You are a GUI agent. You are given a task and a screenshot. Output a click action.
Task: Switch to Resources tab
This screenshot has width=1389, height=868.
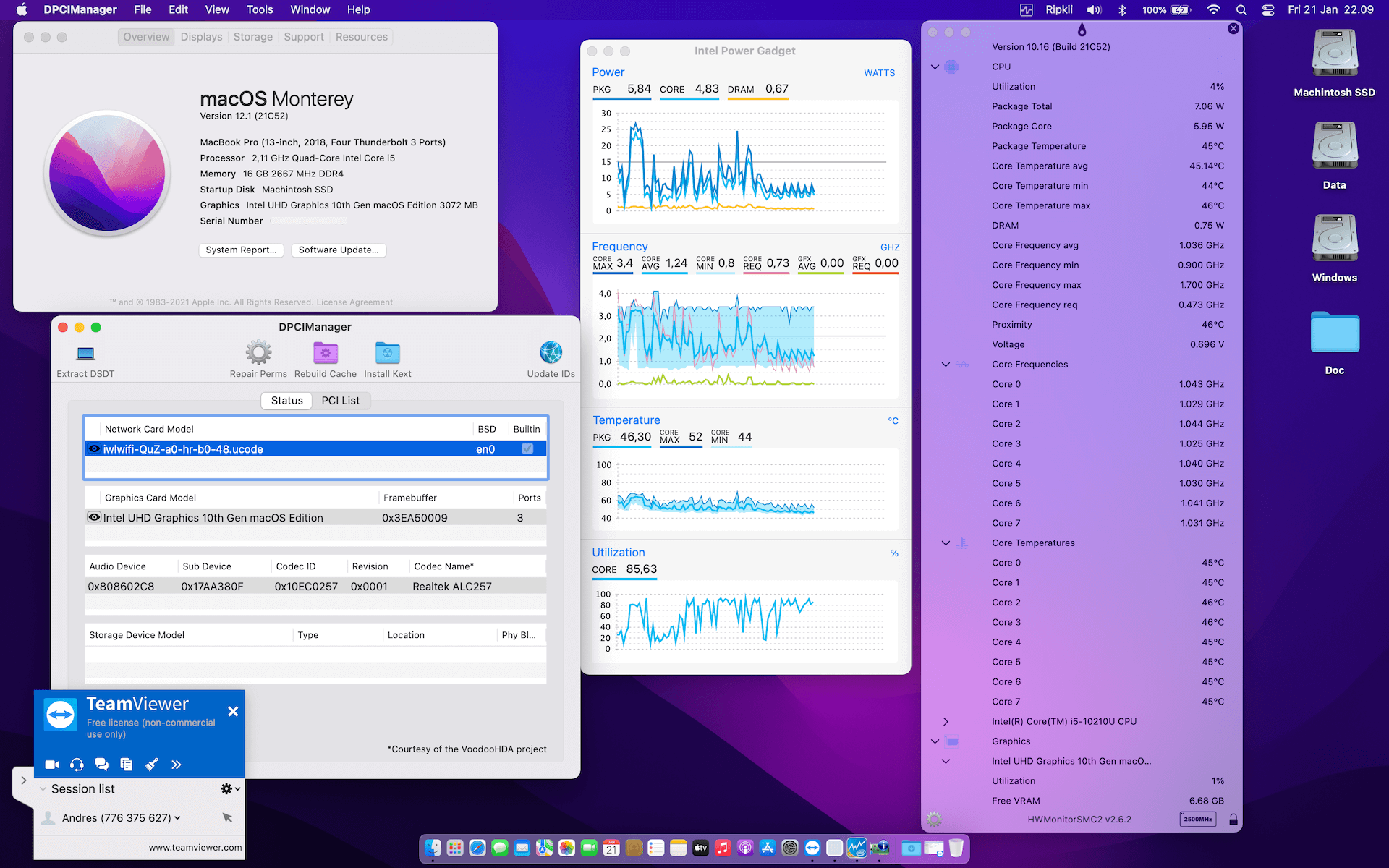point(362,37)
